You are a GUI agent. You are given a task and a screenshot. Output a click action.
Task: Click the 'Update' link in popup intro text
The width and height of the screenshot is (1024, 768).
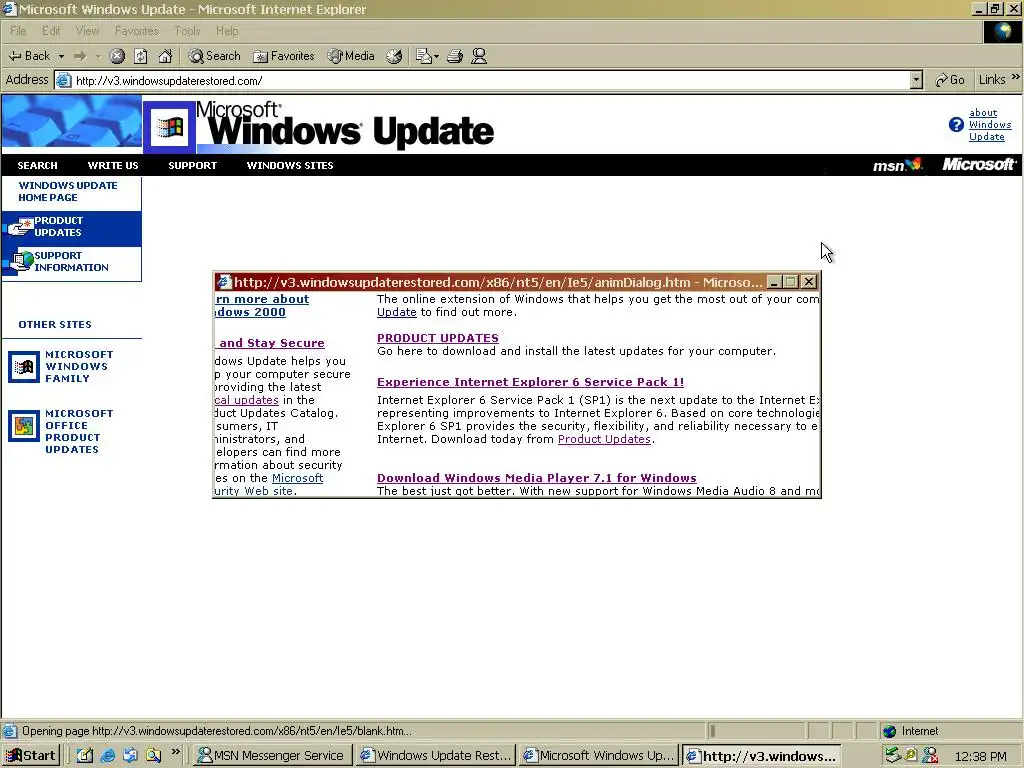coord(396,312)
